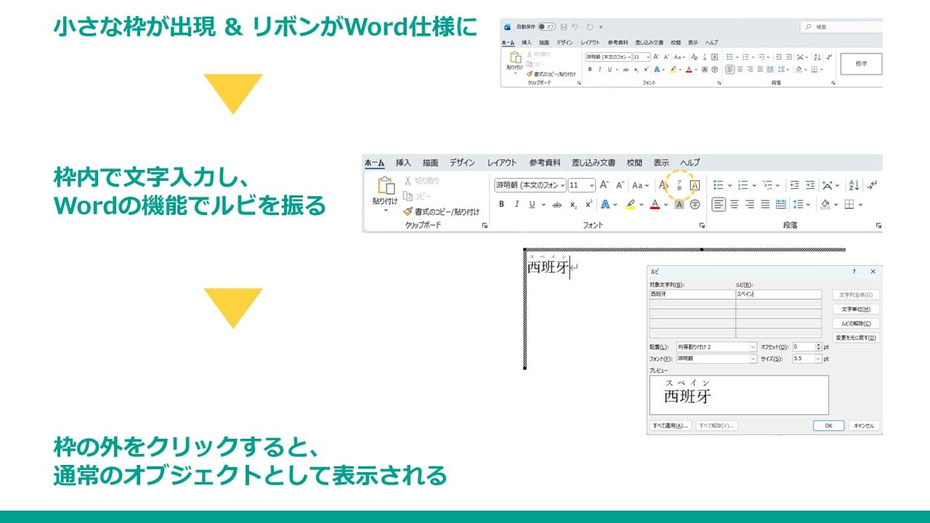Open the ヘルプ tab in the larger ribbon
The width and height of the screenshot is (930, 523).
click(690, 162)
